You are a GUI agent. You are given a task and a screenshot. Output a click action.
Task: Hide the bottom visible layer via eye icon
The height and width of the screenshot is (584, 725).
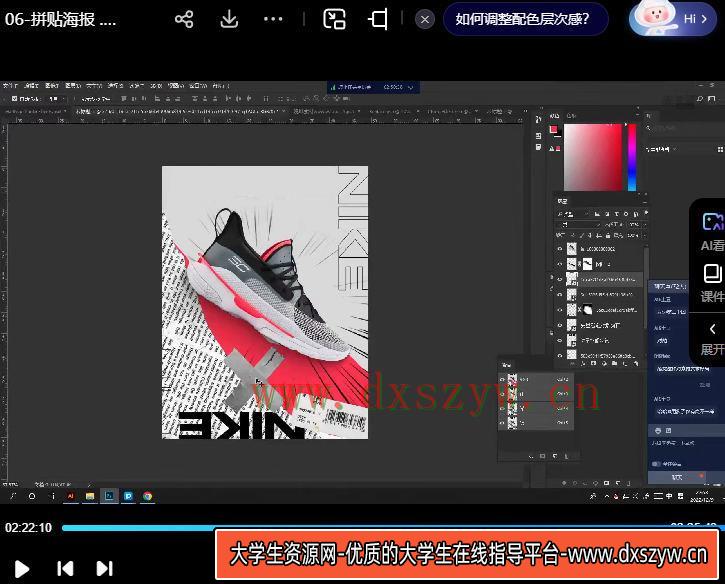(x=560, y=356)
